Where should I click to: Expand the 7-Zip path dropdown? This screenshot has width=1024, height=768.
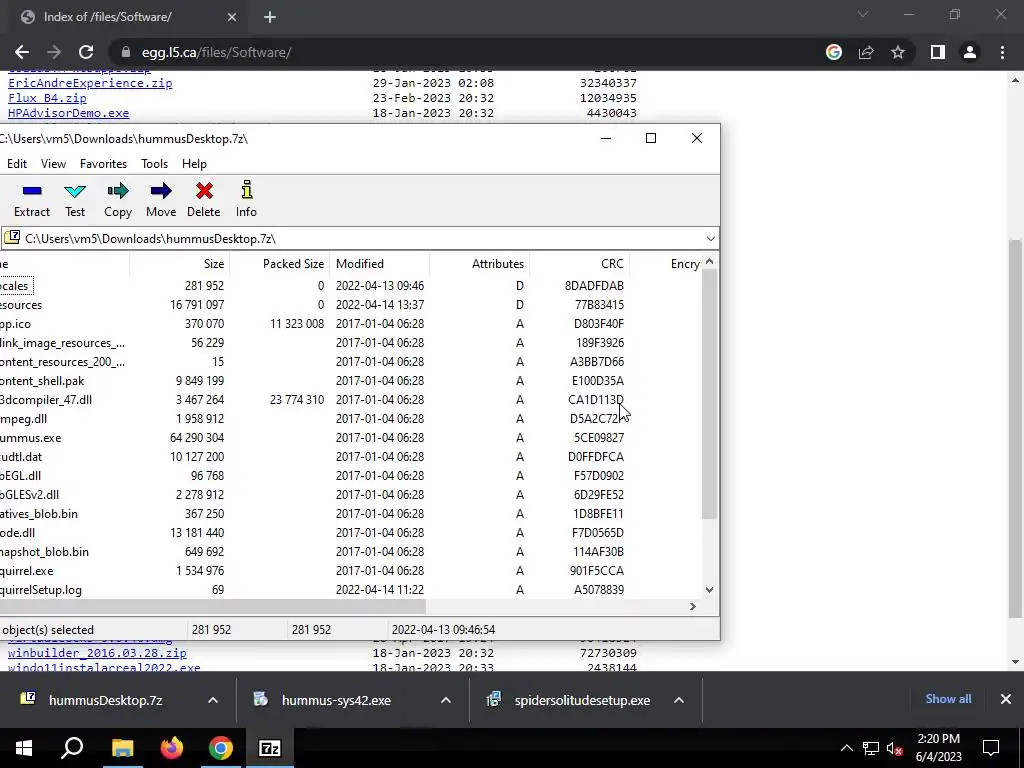(x=711, y=239)
